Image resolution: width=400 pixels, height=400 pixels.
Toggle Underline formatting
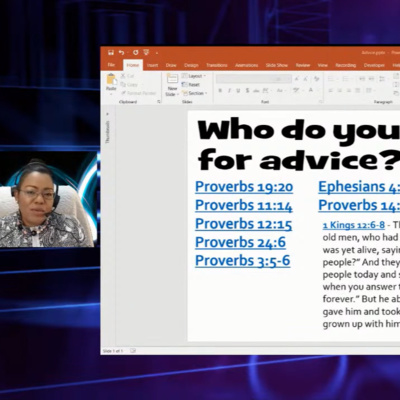click(238, 90)
